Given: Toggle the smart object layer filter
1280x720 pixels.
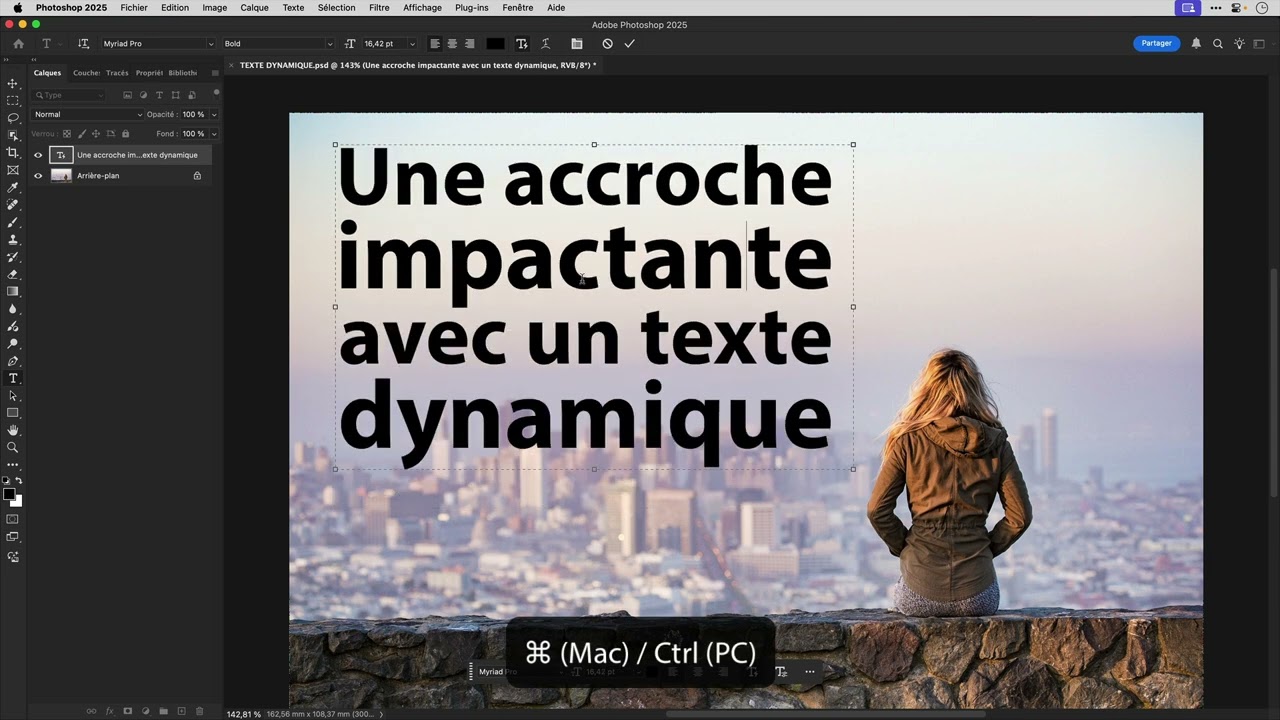Looking at the screenshot, I should (191, 95).
